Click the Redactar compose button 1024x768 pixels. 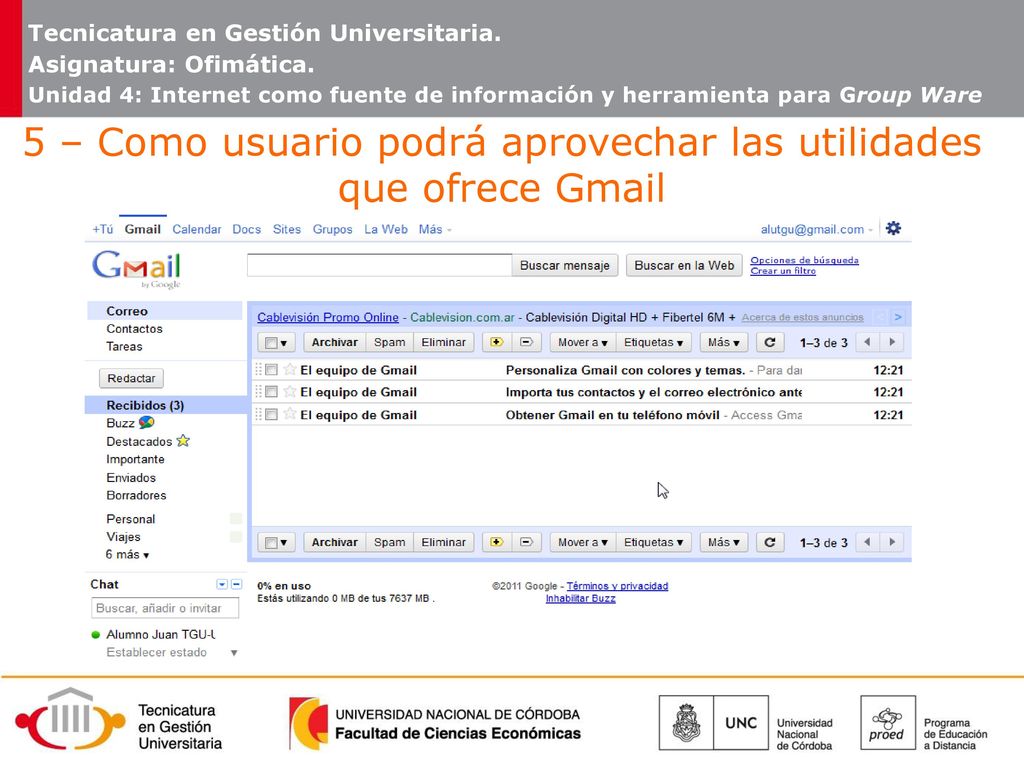[131, 378]
